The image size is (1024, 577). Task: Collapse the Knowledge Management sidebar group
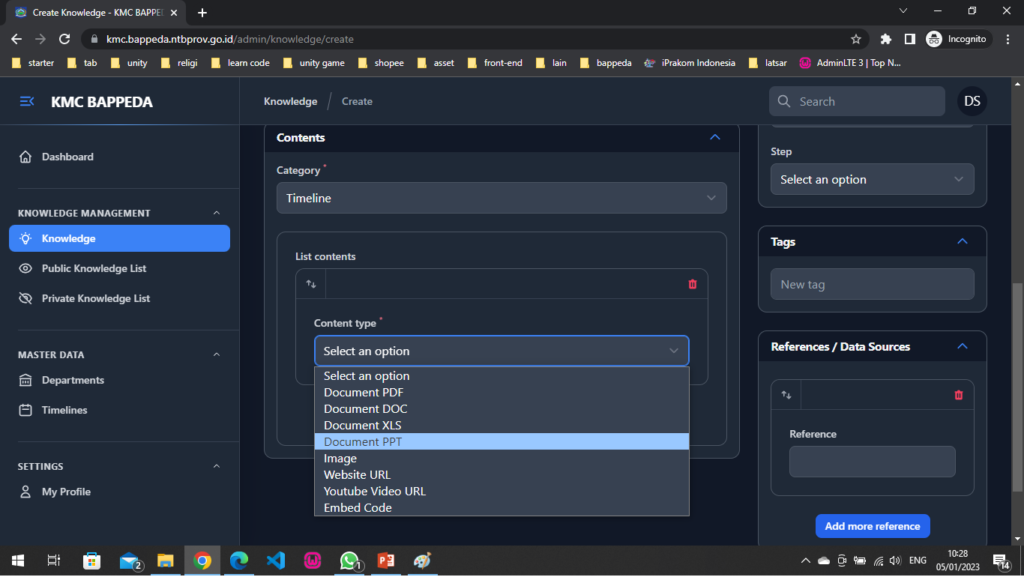tap(217, 213)
